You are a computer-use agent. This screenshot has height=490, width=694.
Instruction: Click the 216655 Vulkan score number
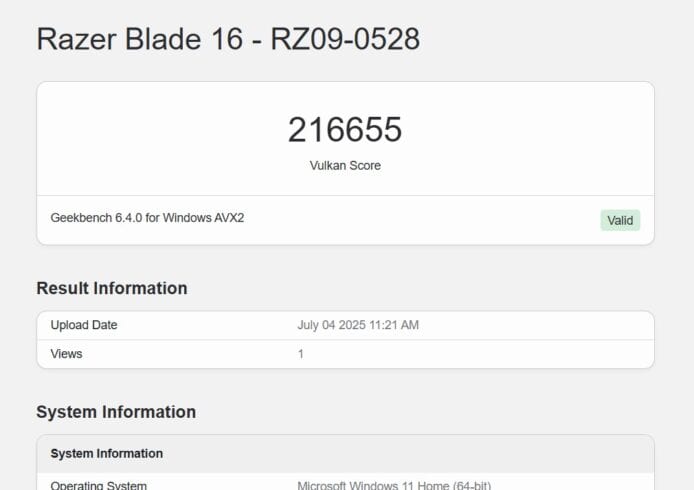pos(345,130)
